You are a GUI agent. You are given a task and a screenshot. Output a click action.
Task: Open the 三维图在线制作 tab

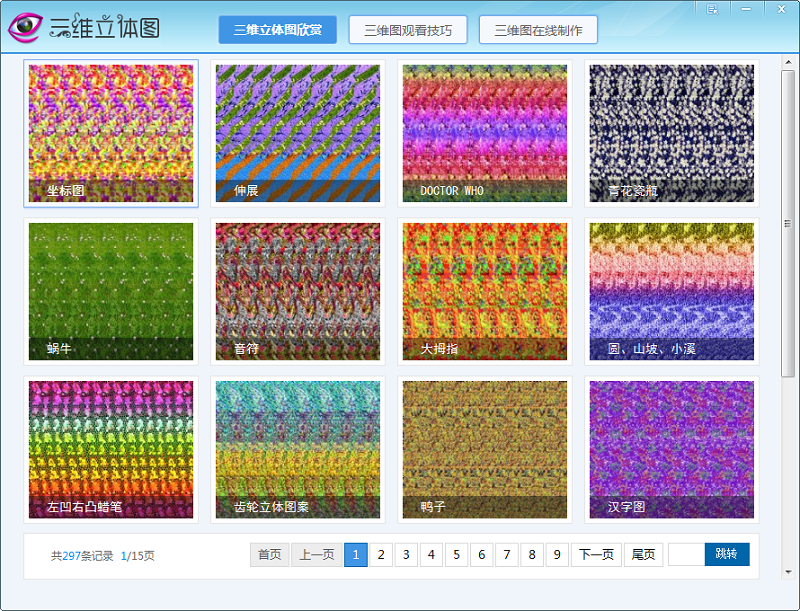tap(538, 29)
